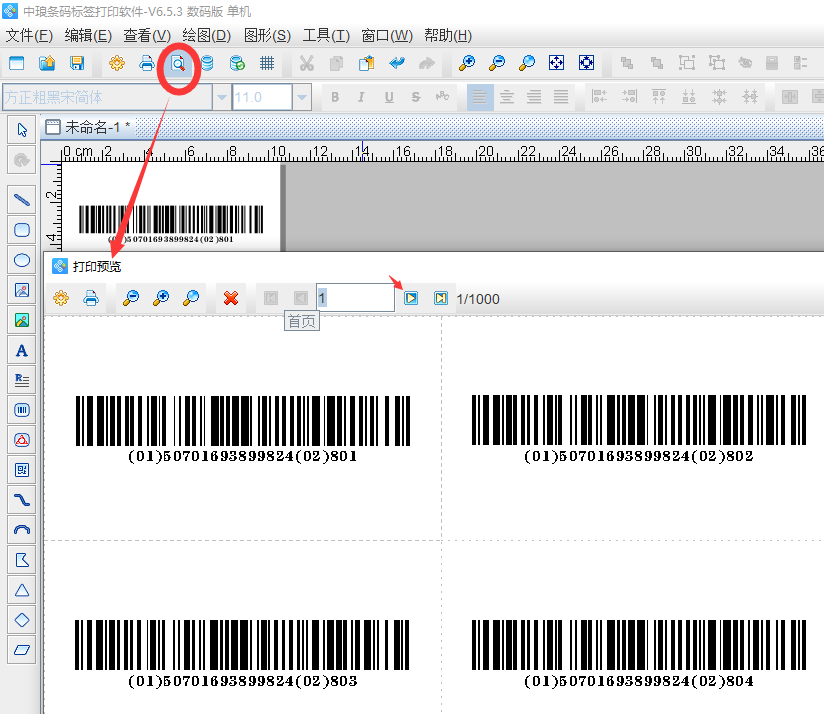Zoom out using main toolbar minus magnifier

tap(497, 63)
